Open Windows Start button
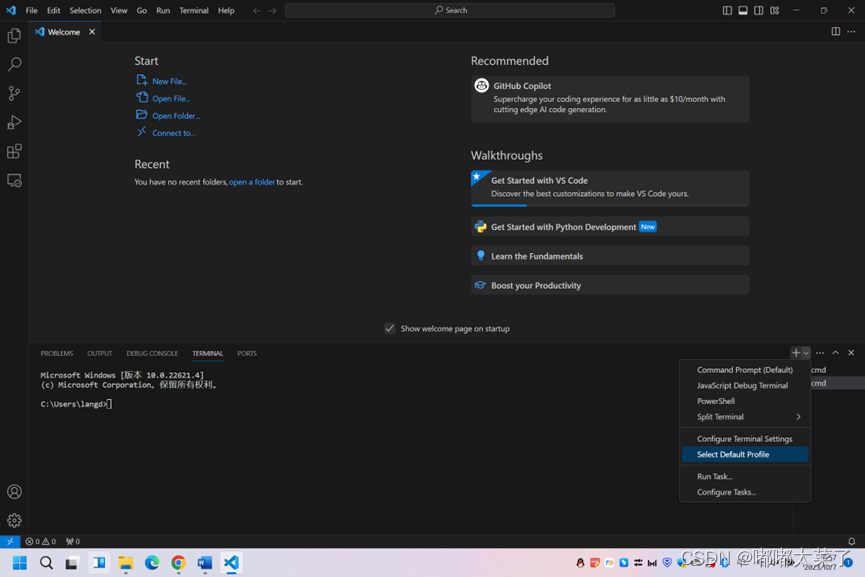The image size is (865, 577). coord(20,562)
